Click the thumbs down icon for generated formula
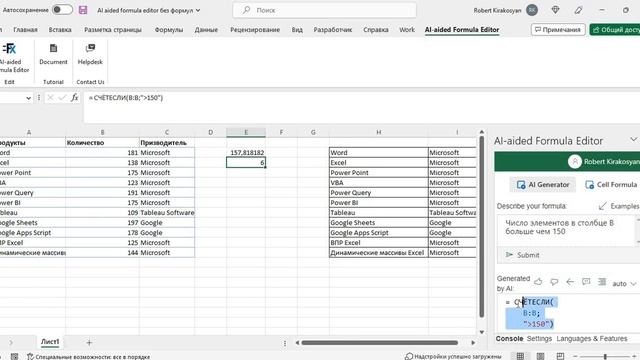640x360 pixels. coord(554,282)
